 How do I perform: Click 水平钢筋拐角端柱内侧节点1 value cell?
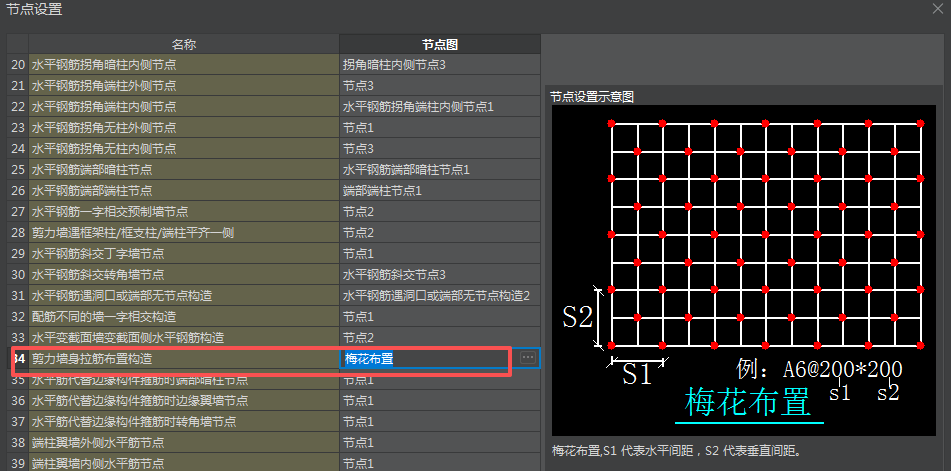pyautogui.click(x=440, y=107)
